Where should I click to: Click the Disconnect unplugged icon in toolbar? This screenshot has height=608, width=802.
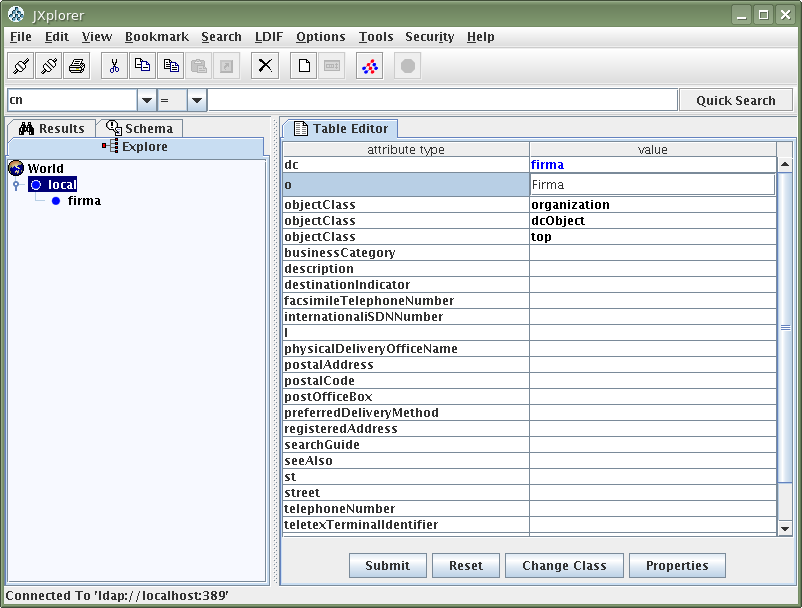49,66
